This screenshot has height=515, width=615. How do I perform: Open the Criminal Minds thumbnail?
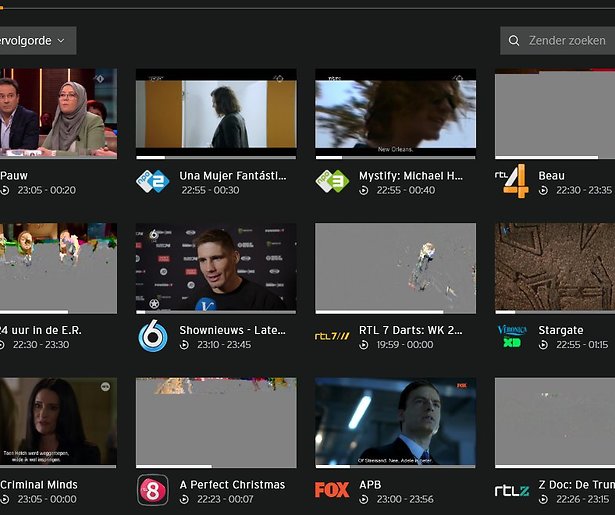58,423
